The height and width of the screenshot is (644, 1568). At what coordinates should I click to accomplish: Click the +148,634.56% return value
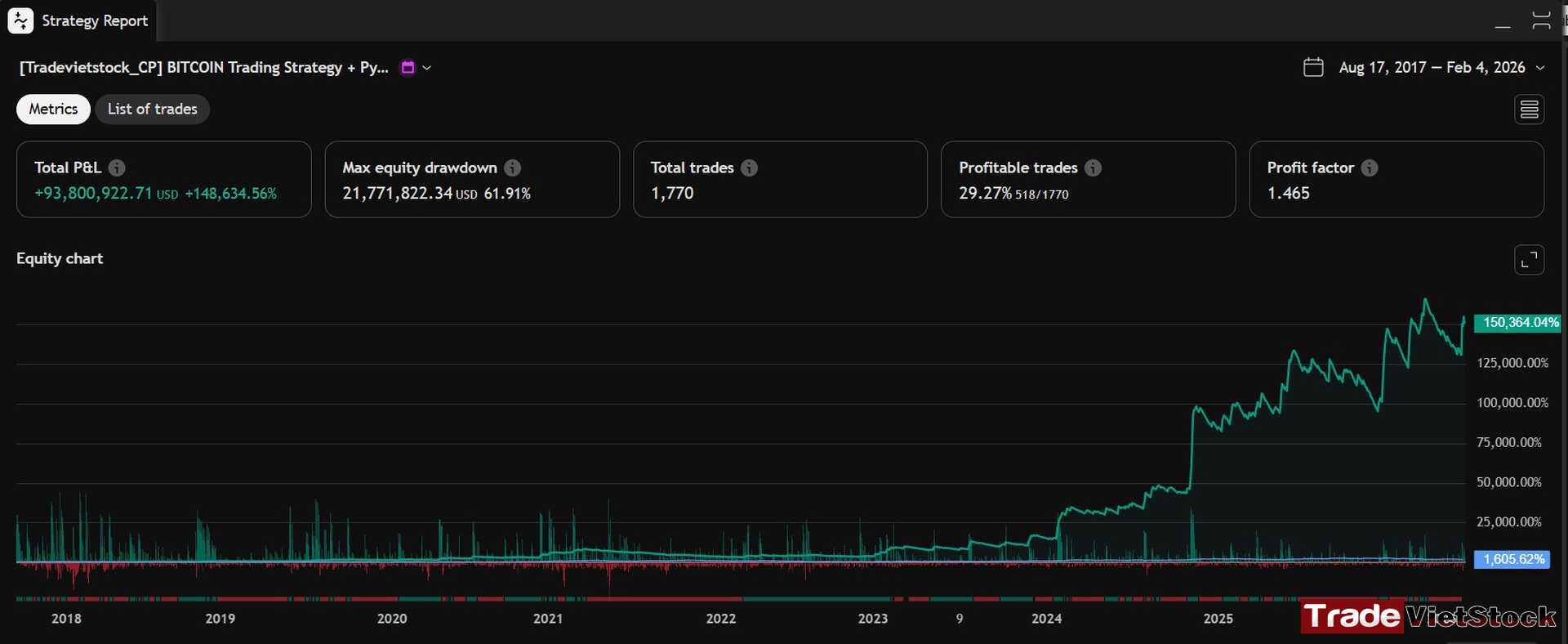[231, 194]
